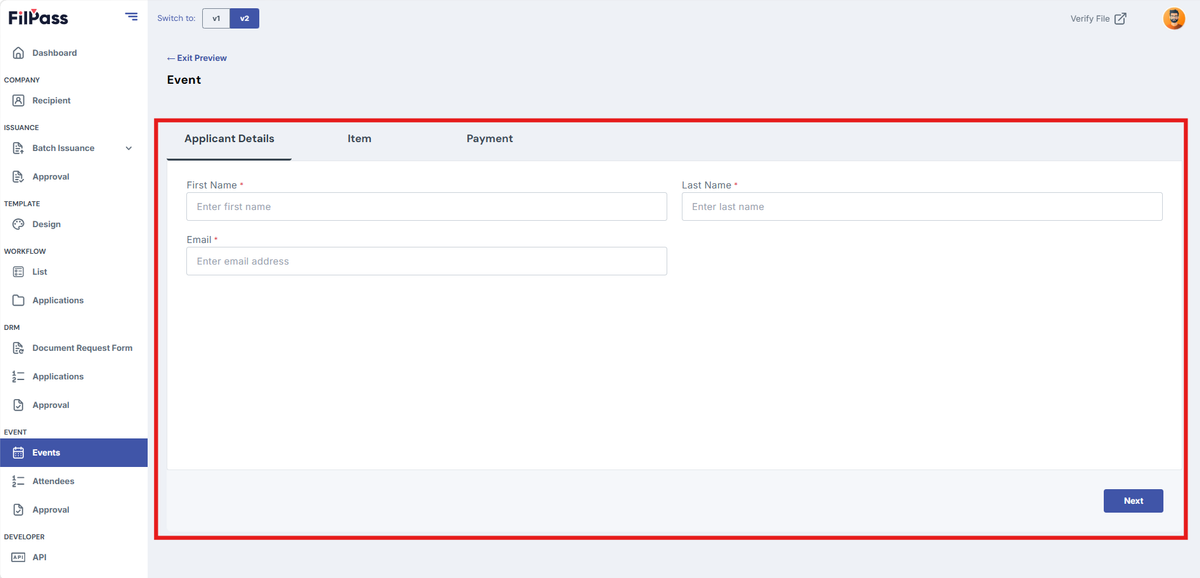This screenshot has height=578, width=1200.
Task: Click the Recipient person icon
Action: point(18,100)
